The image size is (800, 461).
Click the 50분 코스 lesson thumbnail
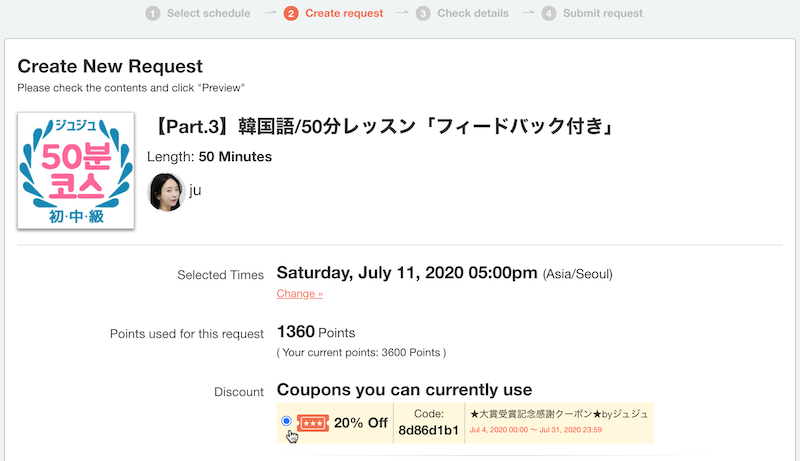click(76, 170)
